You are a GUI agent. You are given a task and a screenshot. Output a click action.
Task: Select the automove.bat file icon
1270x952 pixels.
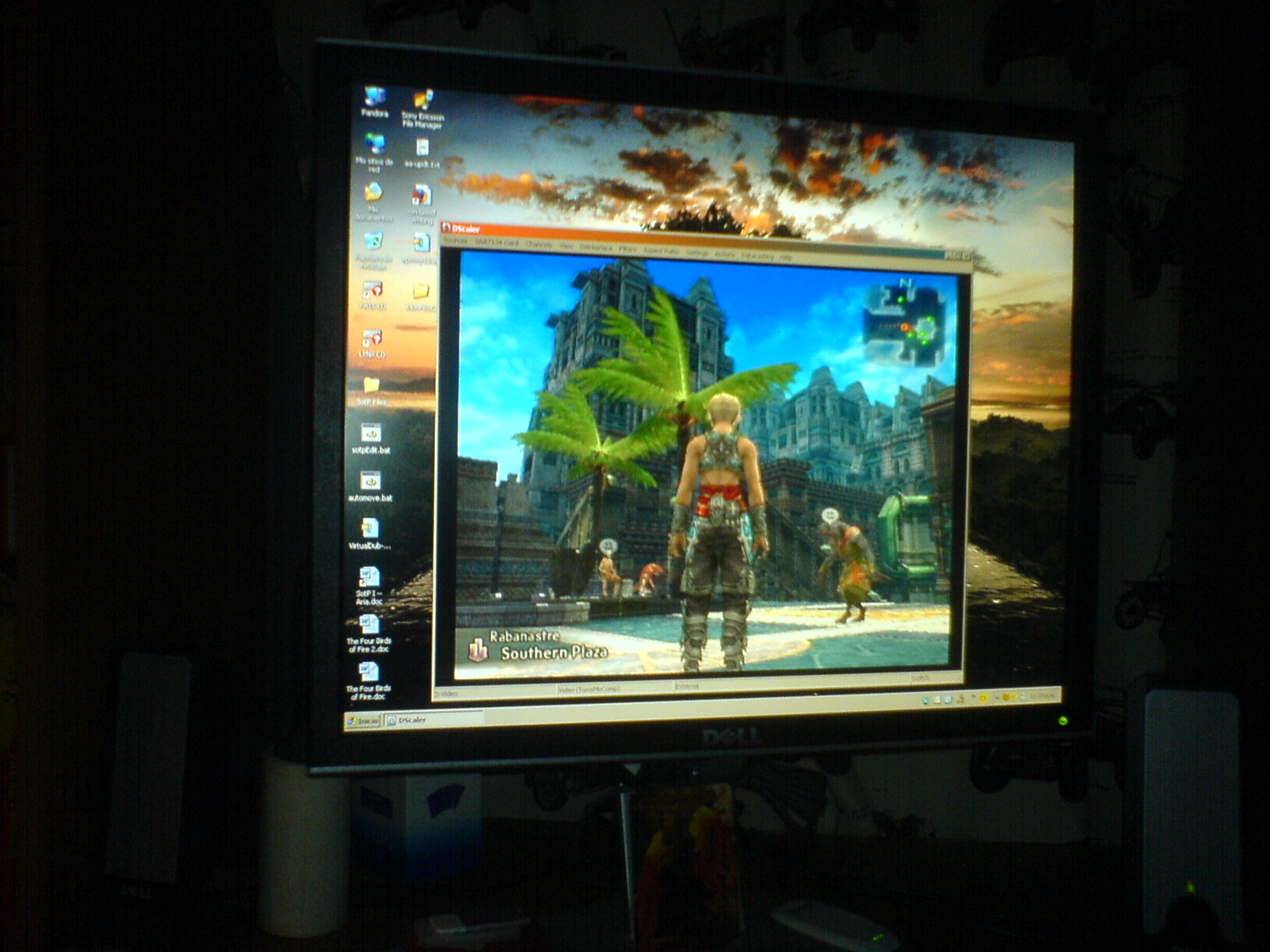[x=370, y=487]
